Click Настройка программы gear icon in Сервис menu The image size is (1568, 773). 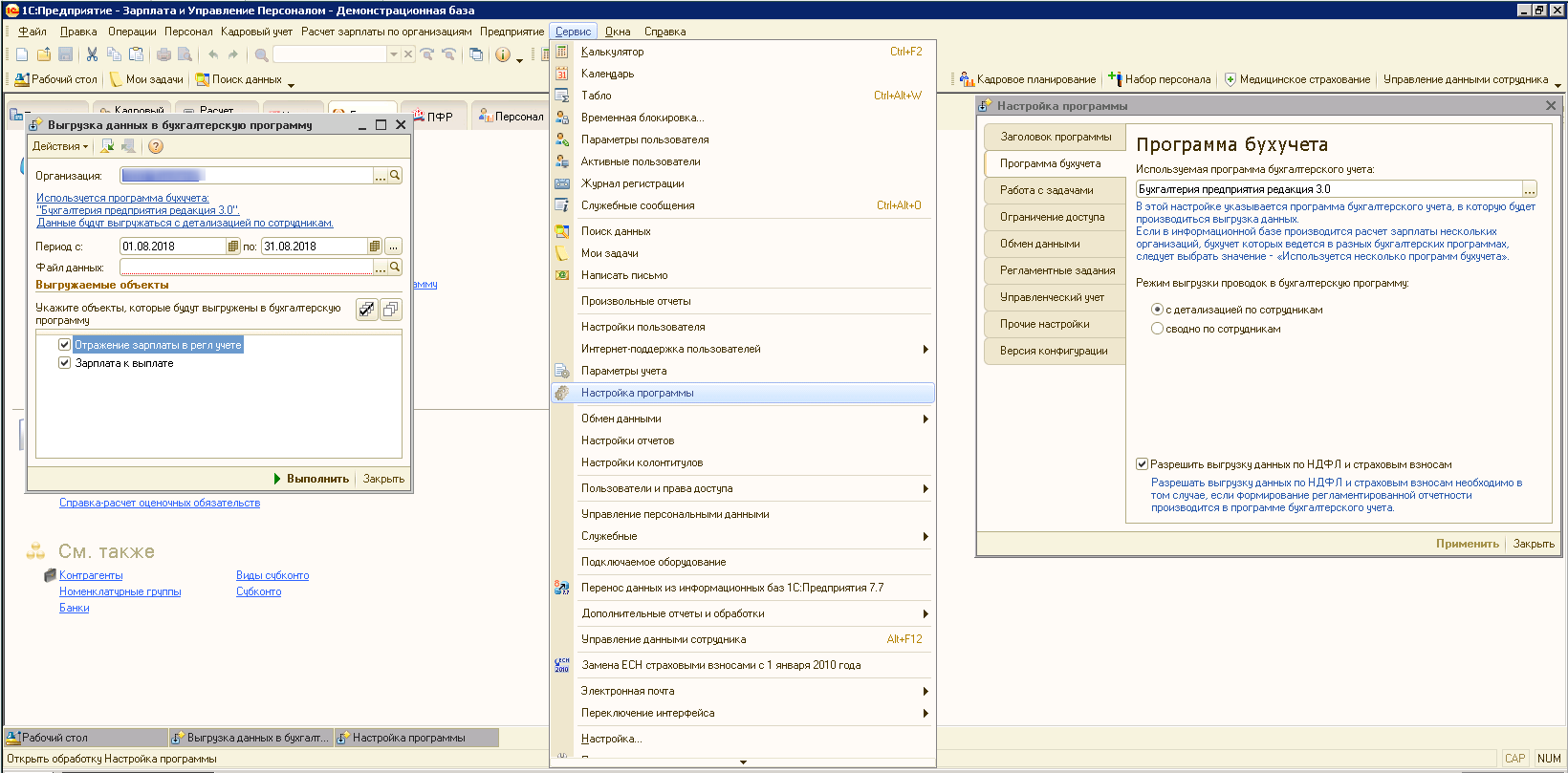click(562, 393)
